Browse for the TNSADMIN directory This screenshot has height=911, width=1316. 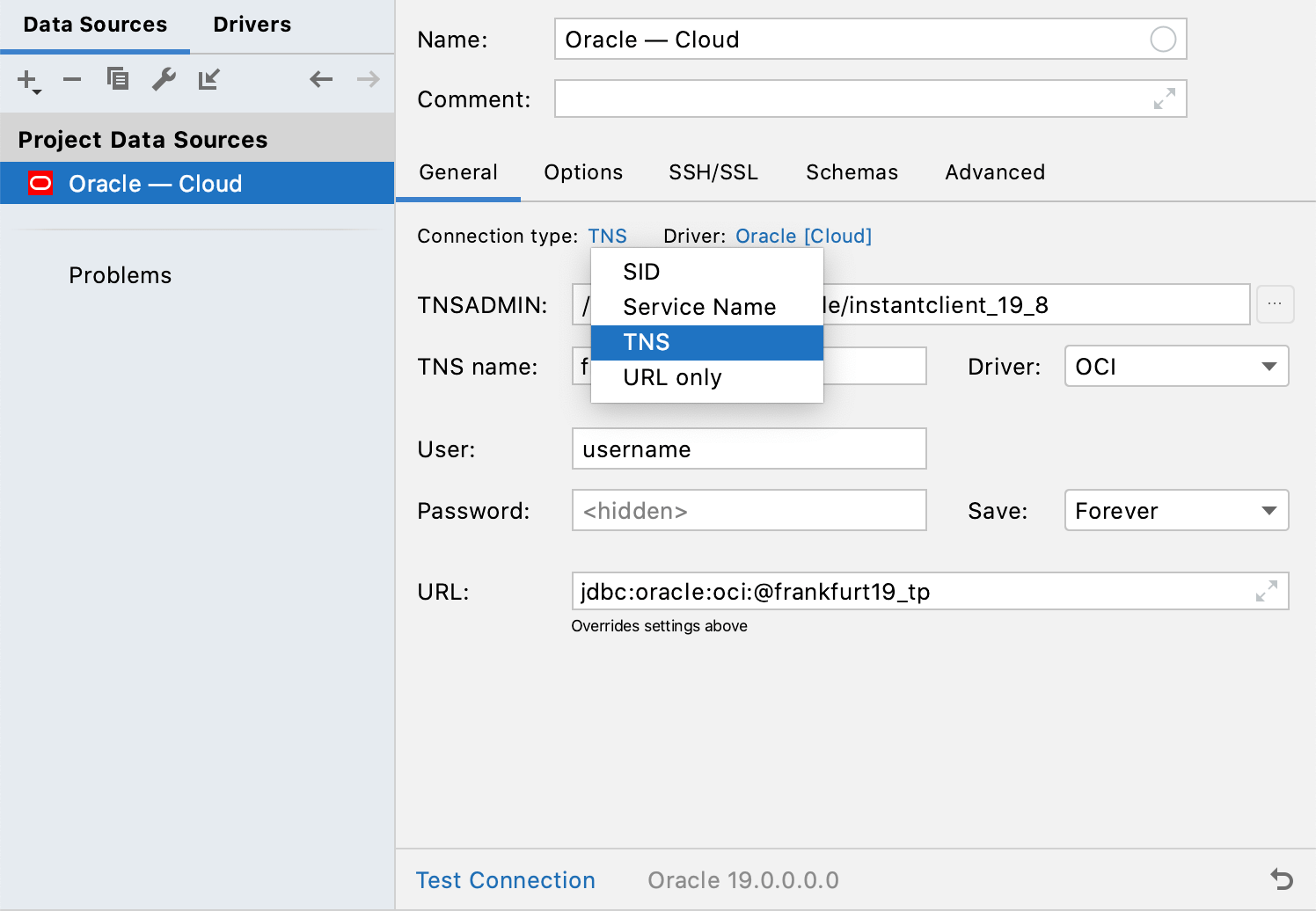[x=1275, y=304]
